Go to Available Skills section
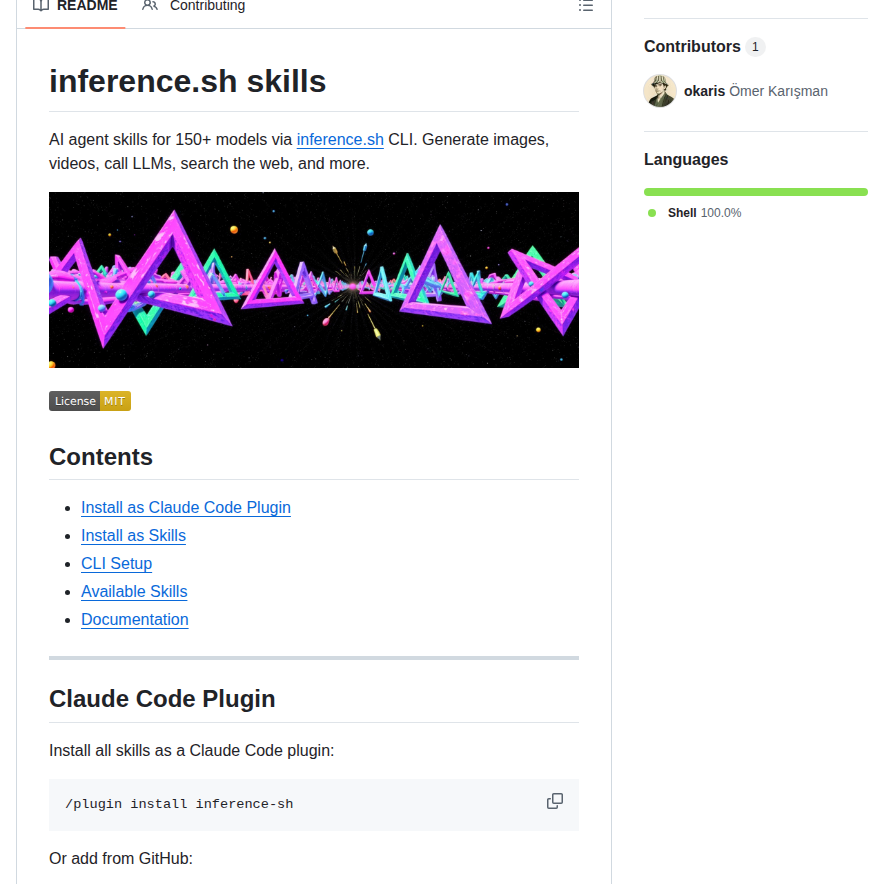 coord(134,592)
